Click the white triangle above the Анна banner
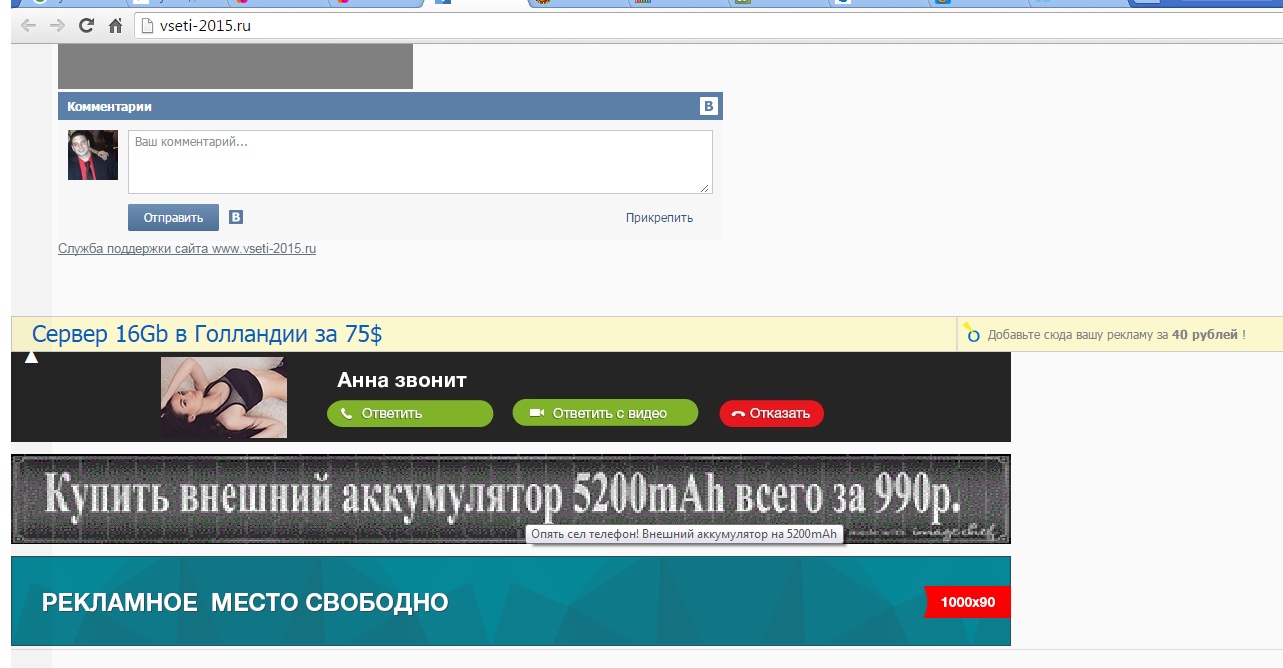This screenshot has height=668, width=1283. 31,357
